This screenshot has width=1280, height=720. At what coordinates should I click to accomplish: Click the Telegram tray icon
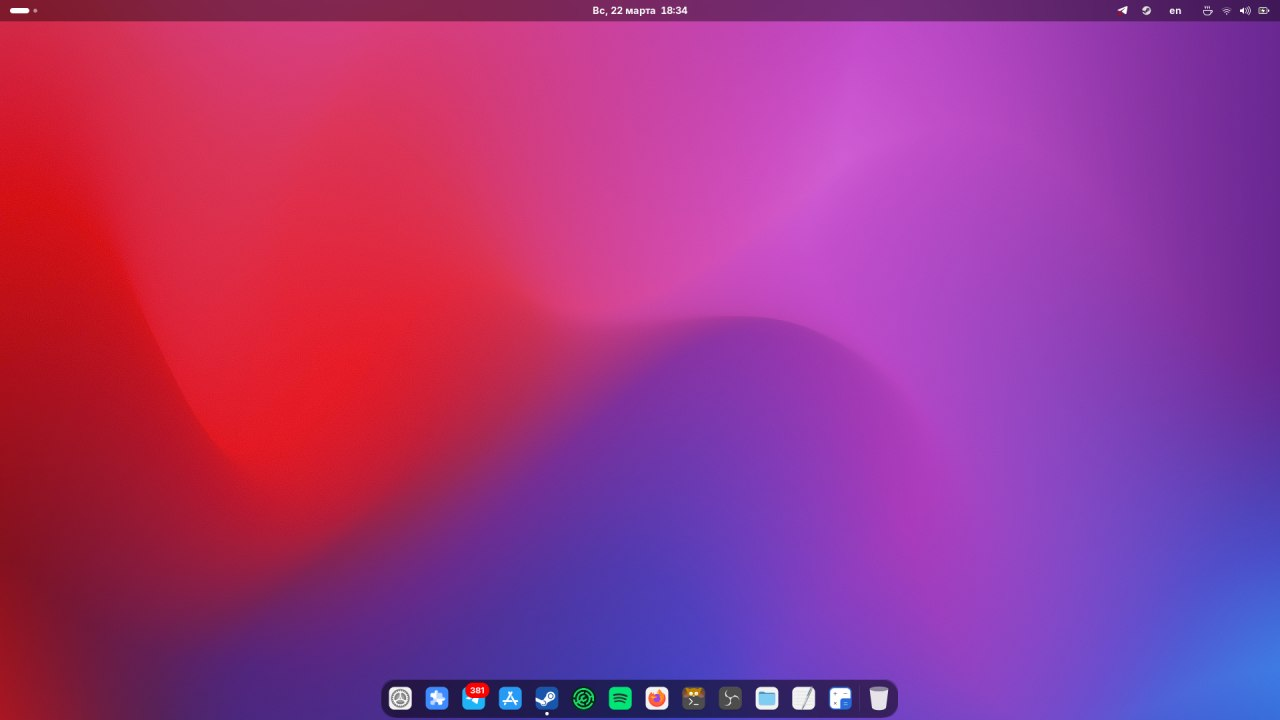coord(1122,10)
